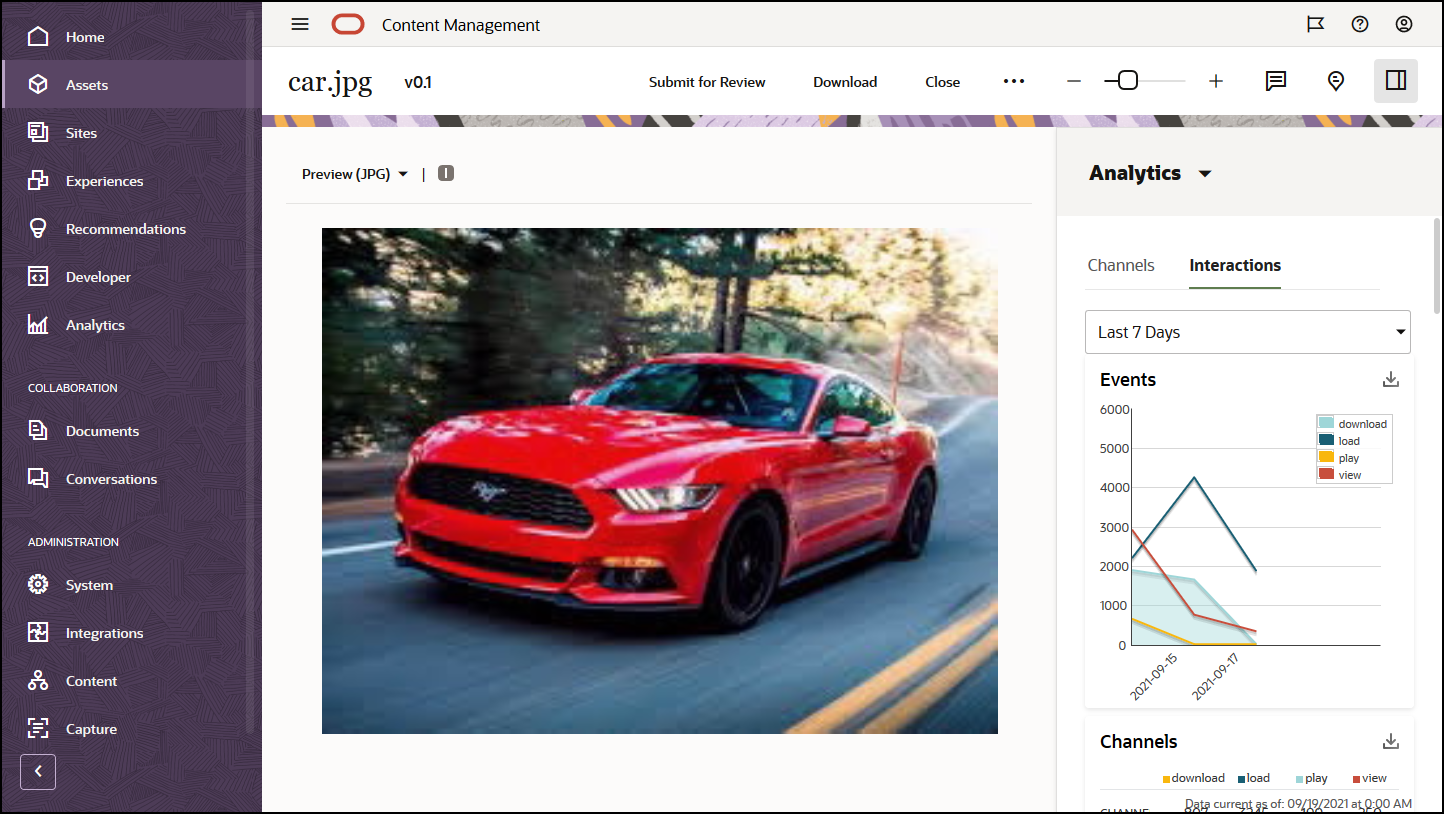Click the car.jpg file name title

coord(330,81)
